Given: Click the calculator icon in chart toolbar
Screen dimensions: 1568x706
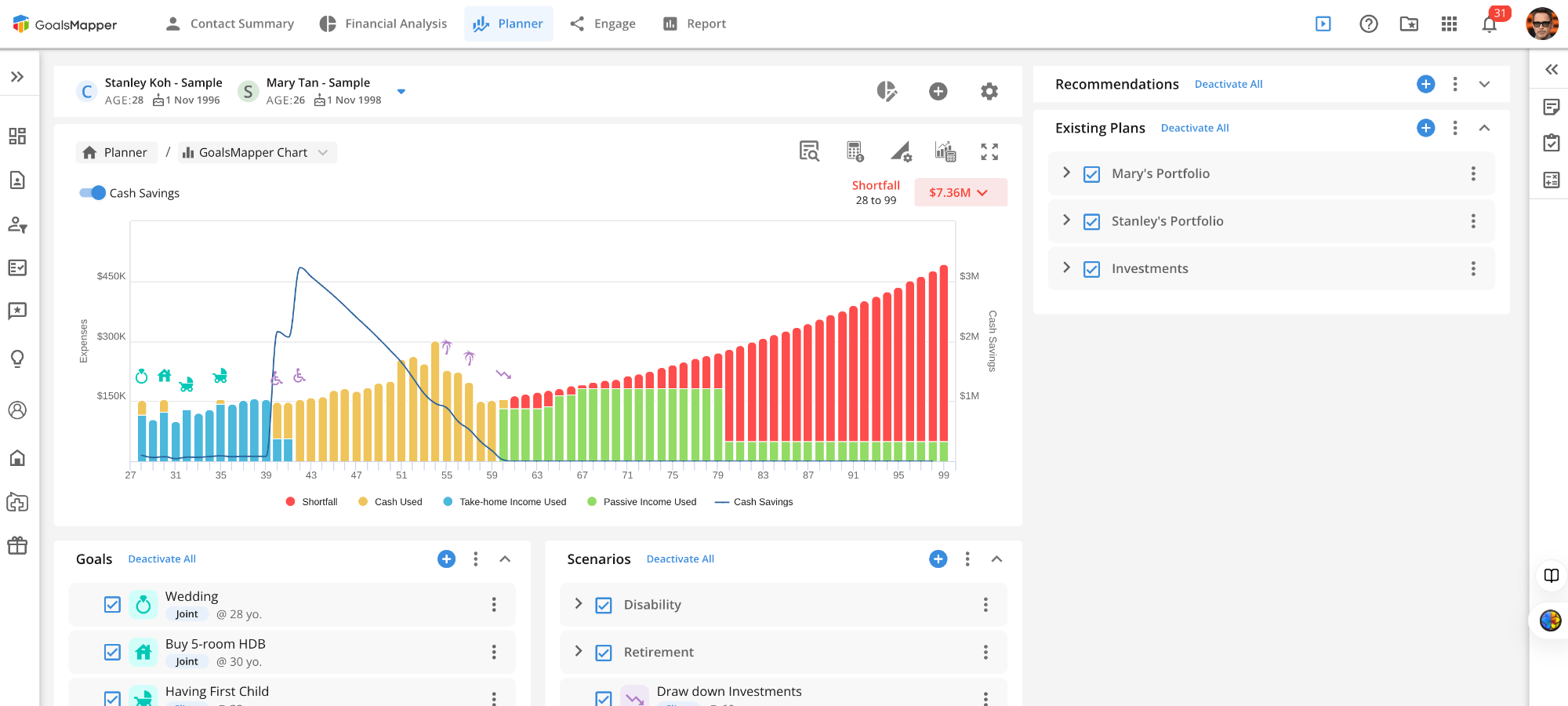Looking at the screenshot, I should pos(855,151).
